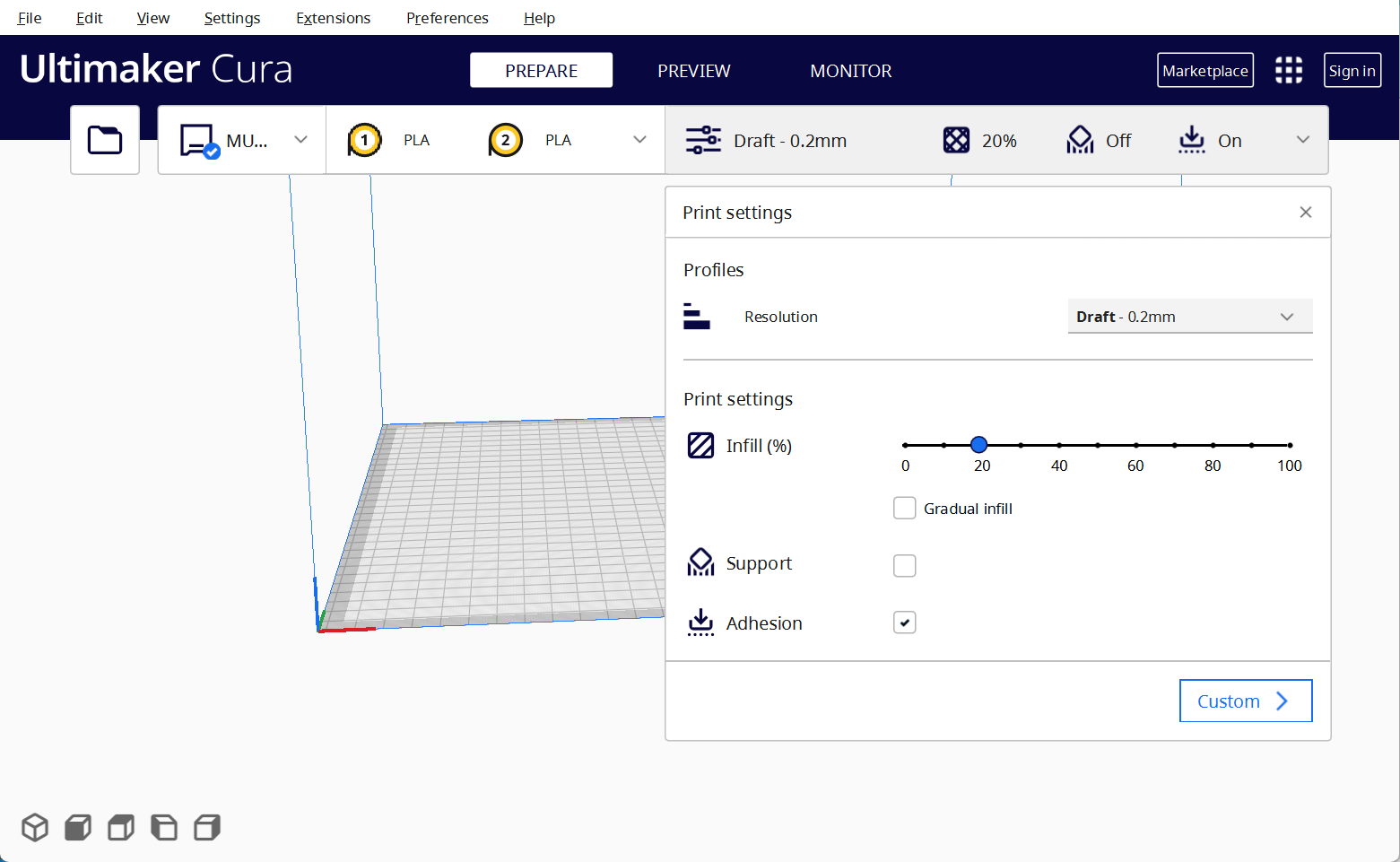Uncheck the Adhesion checkbox
The height and width of the screenshot is (862, 1400).
pos(904,623)
